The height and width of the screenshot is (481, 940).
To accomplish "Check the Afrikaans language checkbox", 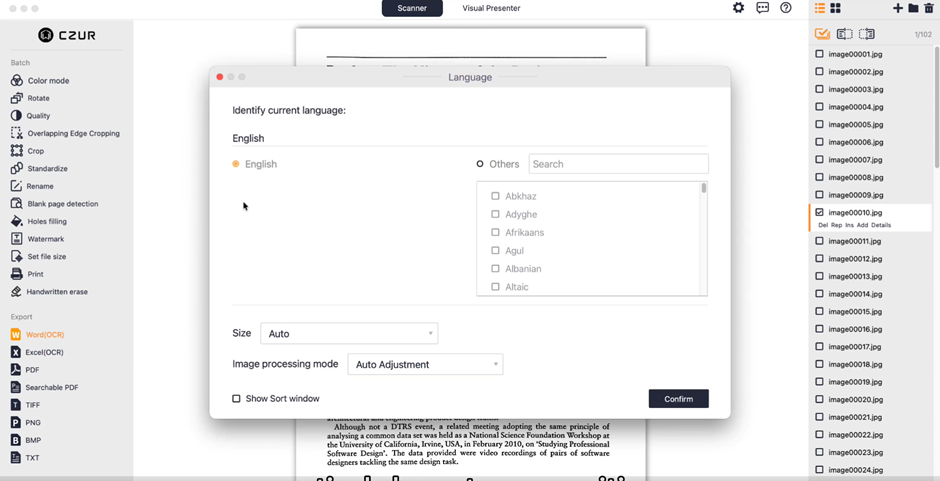I will [495, 233].
